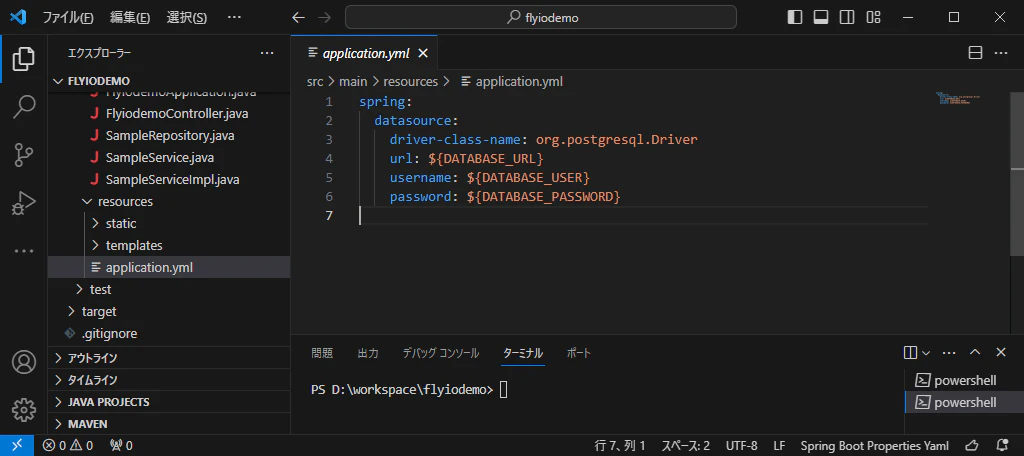The height and width of the screenshot is (456, 1024).
Task: Open editor More Actions ellipsis
Action: coord(1001,54)
